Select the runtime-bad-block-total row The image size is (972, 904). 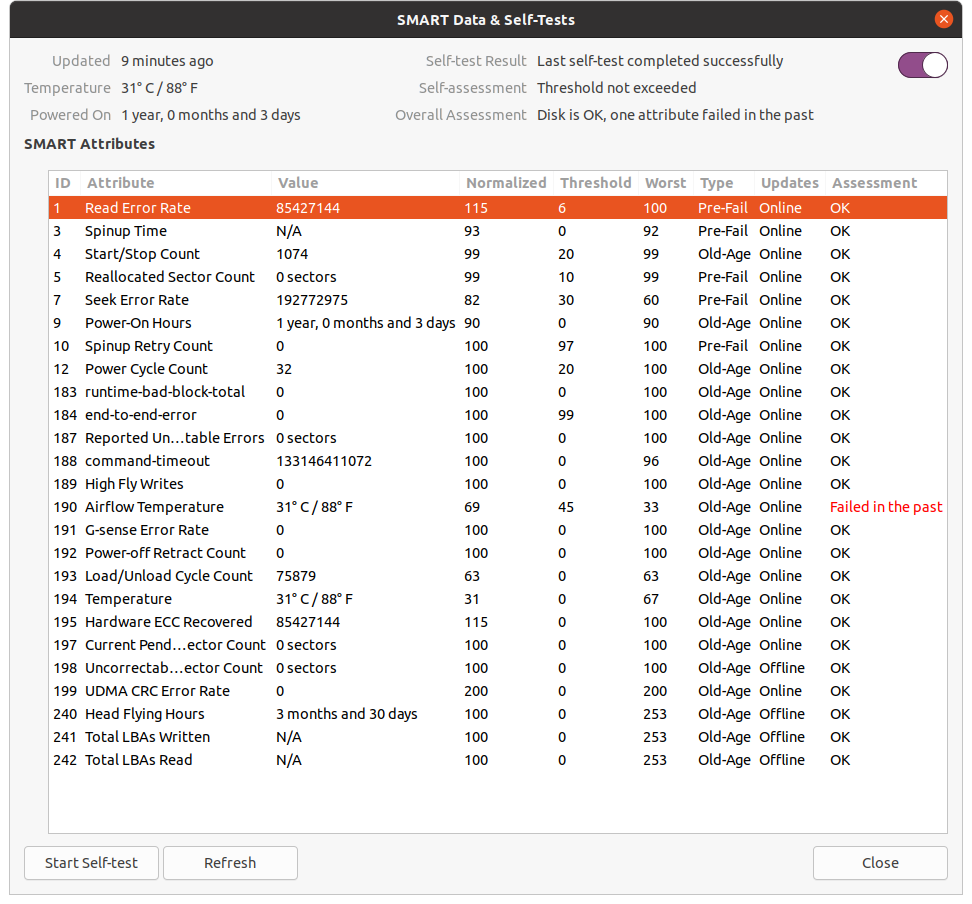point(498,391)
